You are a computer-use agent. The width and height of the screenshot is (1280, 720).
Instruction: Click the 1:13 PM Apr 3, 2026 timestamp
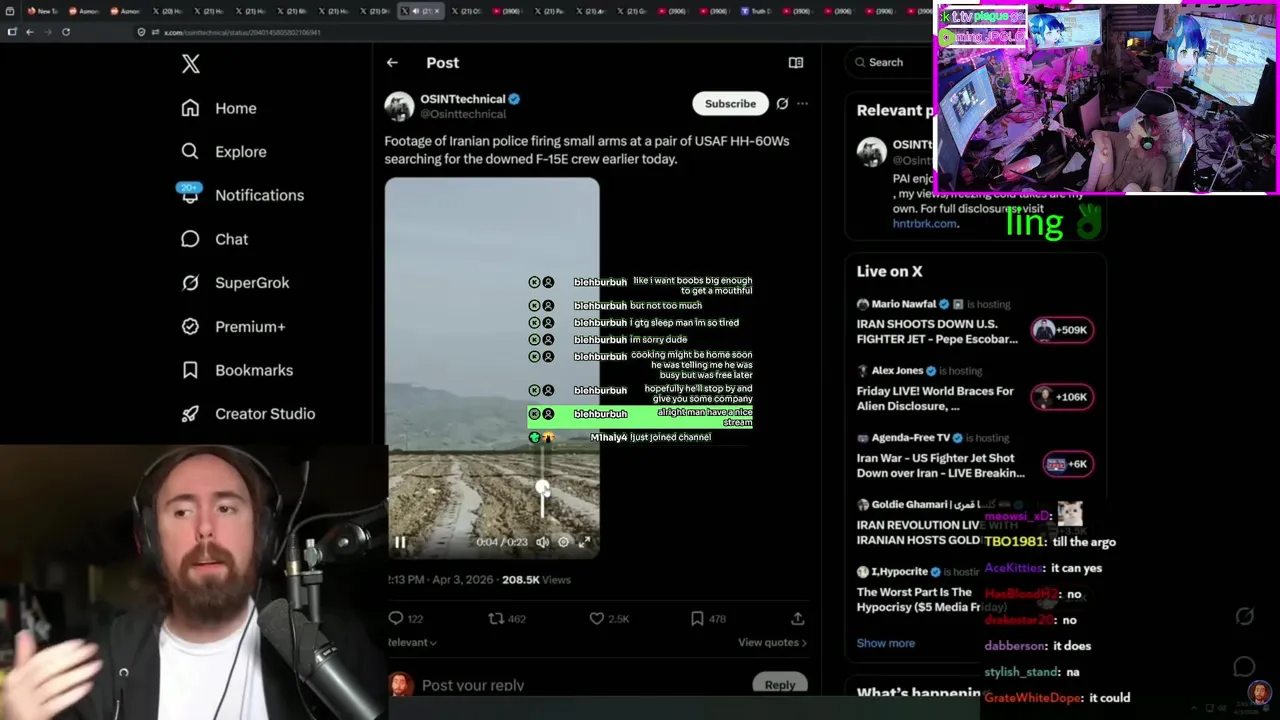click(440, 580)
